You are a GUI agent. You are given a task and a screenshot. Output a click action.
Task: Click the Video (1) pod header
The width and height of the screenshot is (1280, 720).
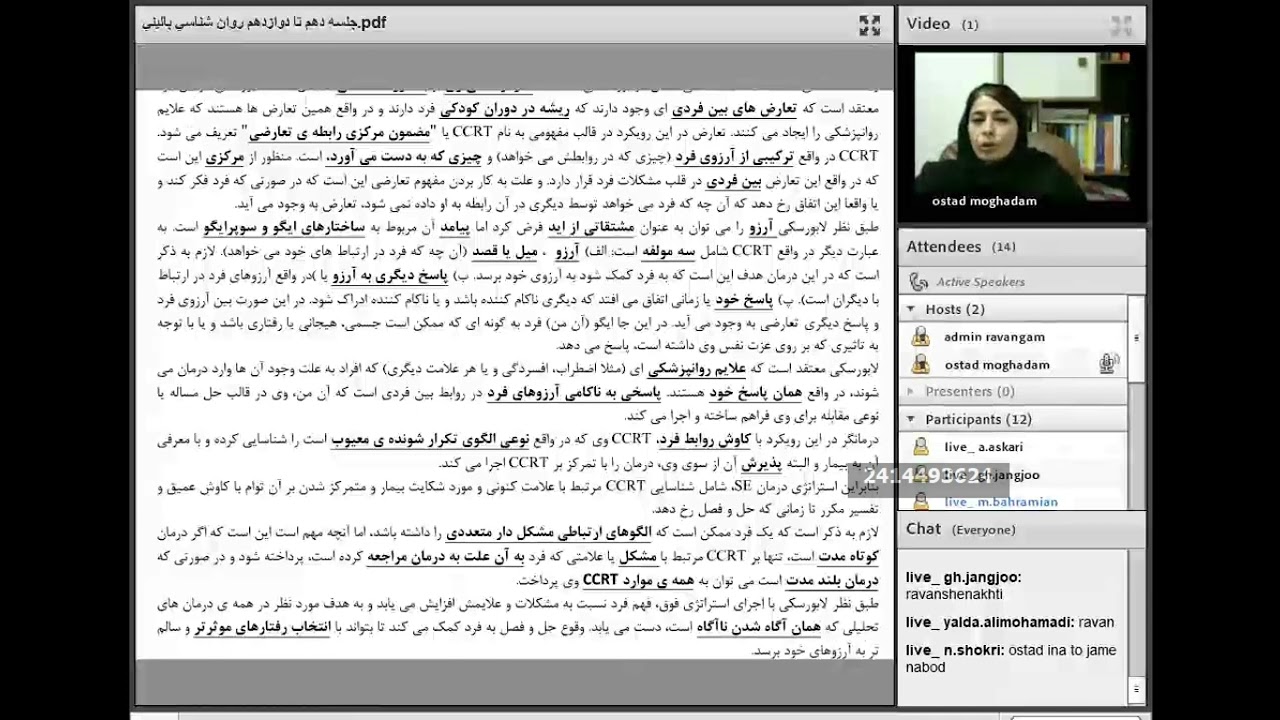pyautogui.click(x=1021, y=24)
